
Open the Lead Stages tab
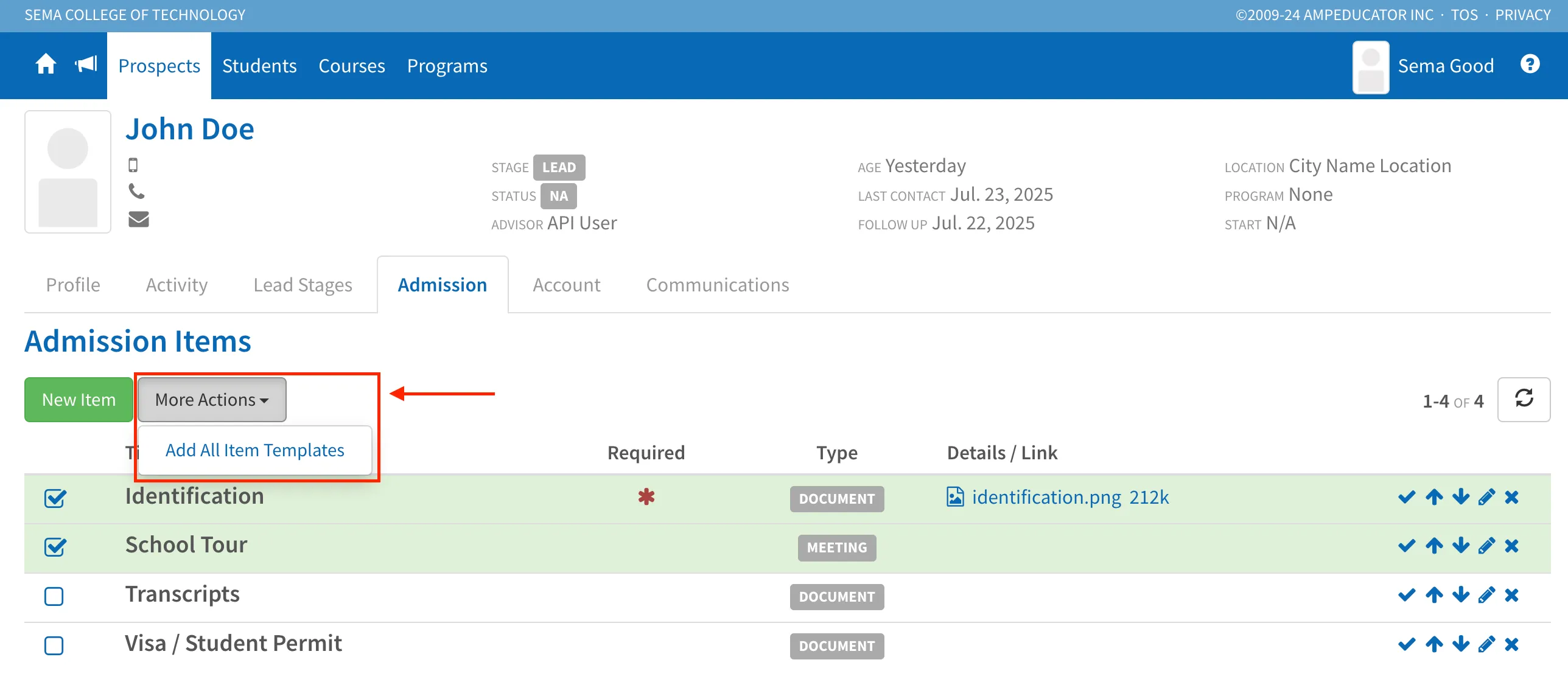tap(303, 285)
